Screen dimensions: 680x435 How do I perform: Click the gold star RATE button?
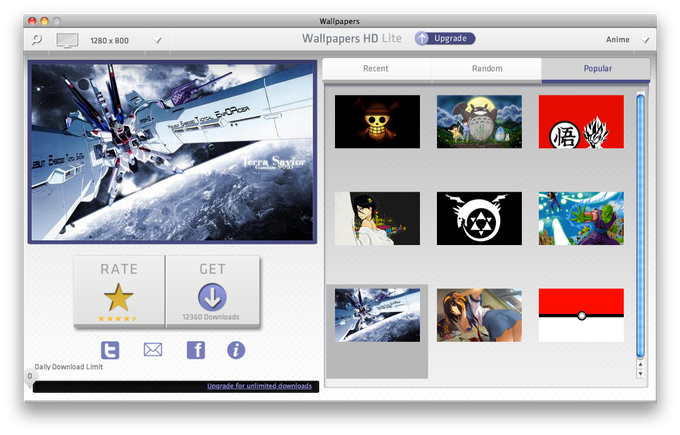pyautogui.click(x=119, y=291)
